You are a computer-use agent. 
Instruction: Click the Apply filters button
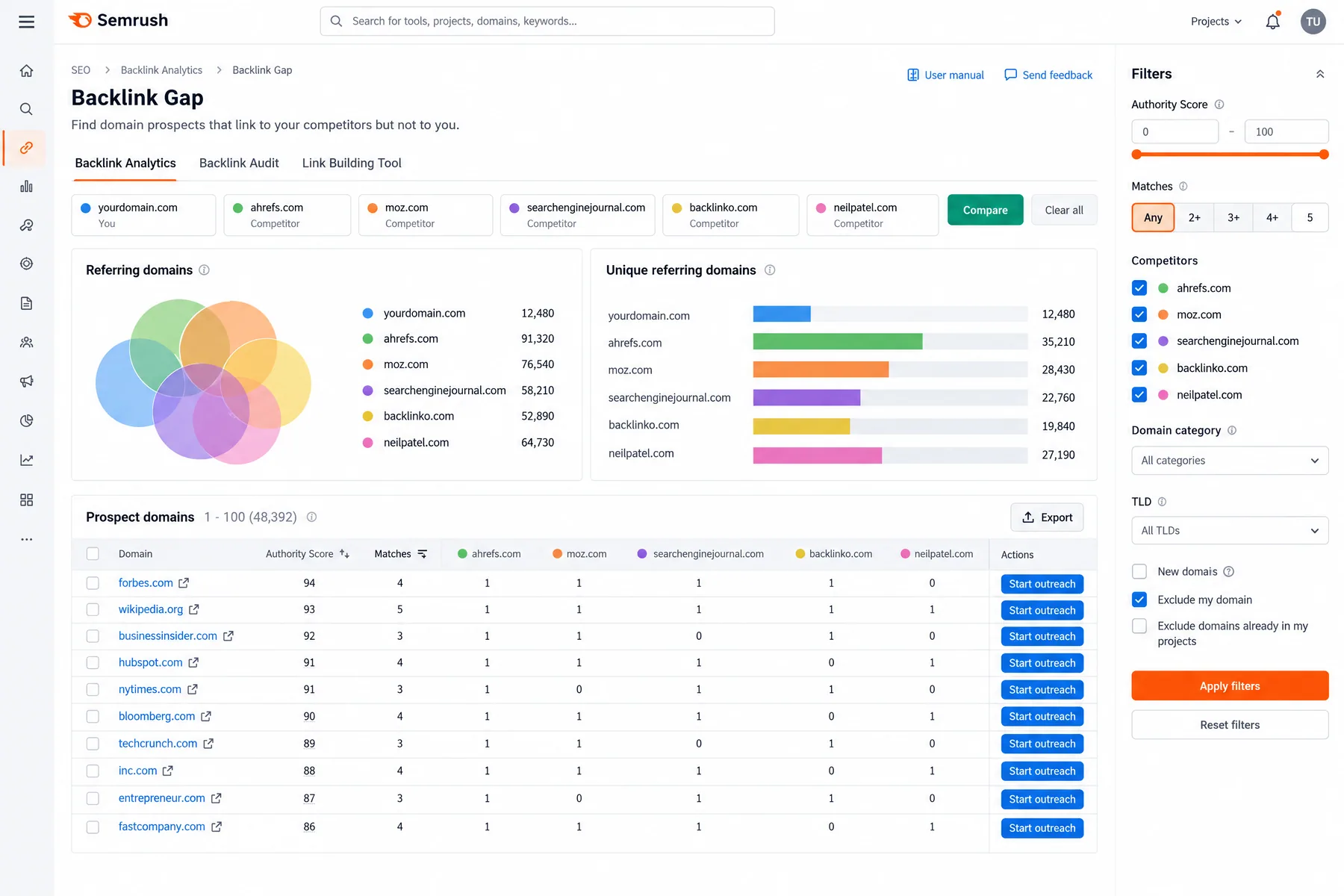(x=1230, y=686)
